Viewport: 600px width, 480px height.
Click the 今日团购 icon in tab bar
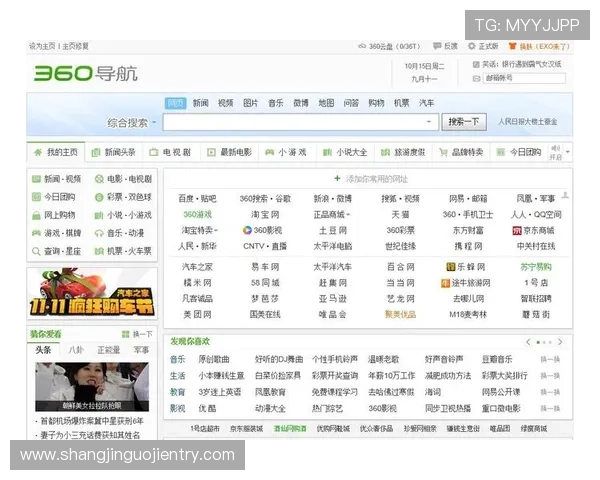point(501,152)
